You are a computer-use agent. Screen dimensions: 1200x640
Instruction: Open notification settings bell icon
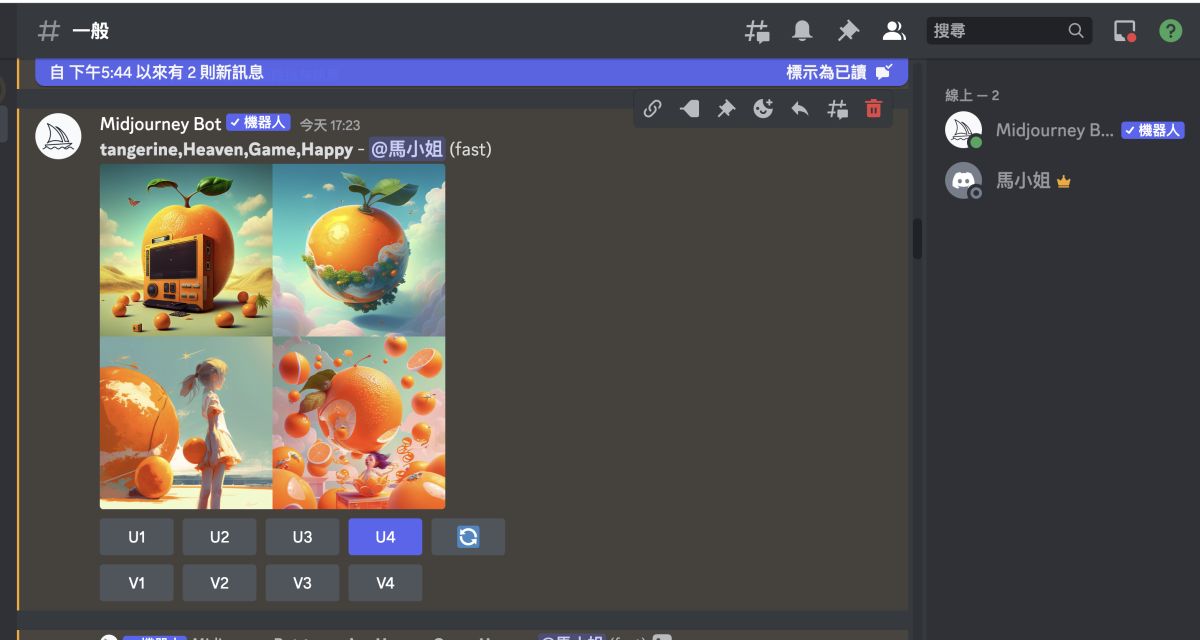point(802,31)
